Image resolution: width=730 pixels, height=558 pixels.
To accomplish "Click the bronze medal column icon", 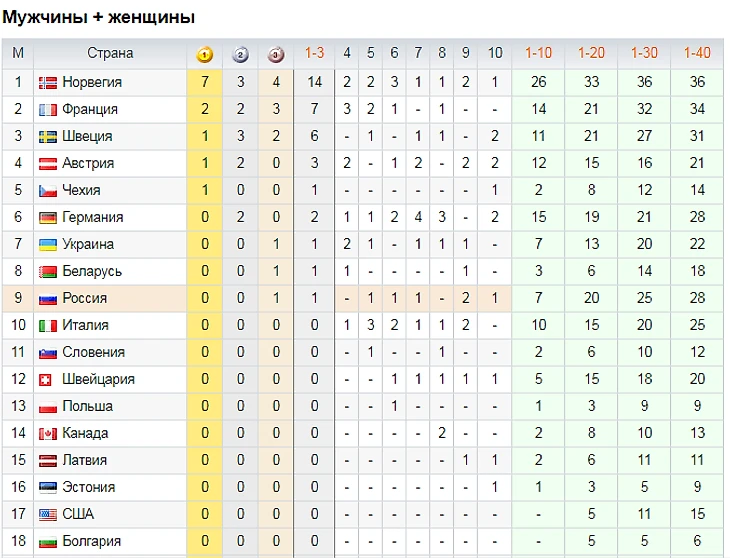I will [x=276, y=55].
